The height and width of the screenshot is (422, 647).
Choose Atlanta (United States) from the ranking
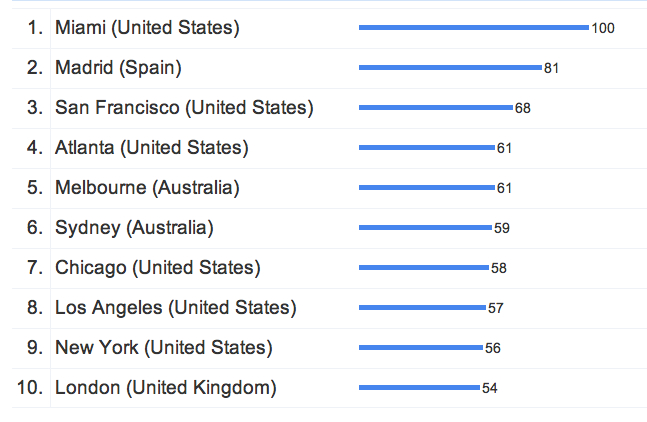(x=151, y=148)
